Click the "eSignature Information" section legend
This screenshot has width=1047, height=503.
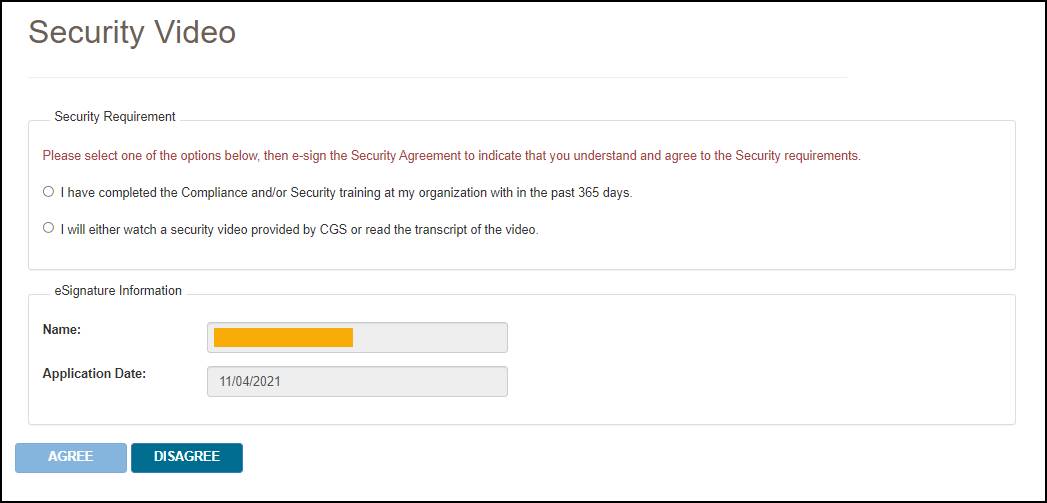pos(118,291)
